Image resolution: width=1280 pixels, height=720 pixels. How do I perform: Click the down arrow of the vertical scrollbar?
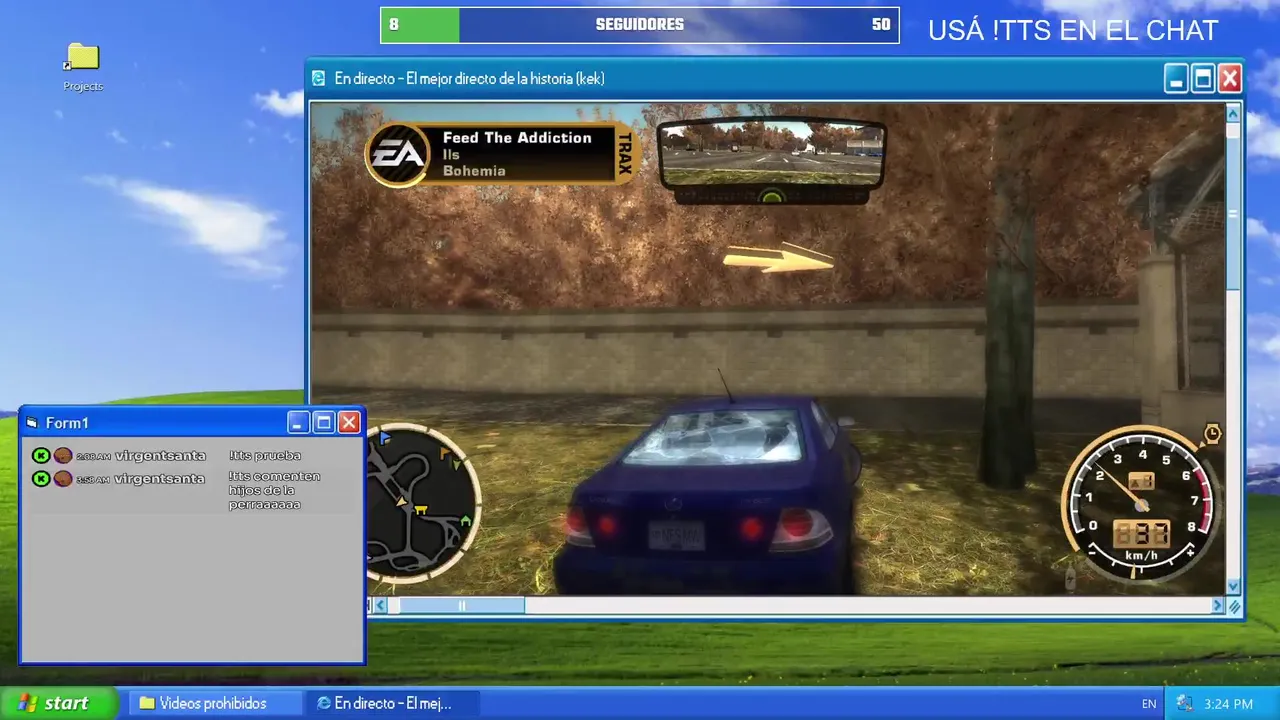point(1234,587)
